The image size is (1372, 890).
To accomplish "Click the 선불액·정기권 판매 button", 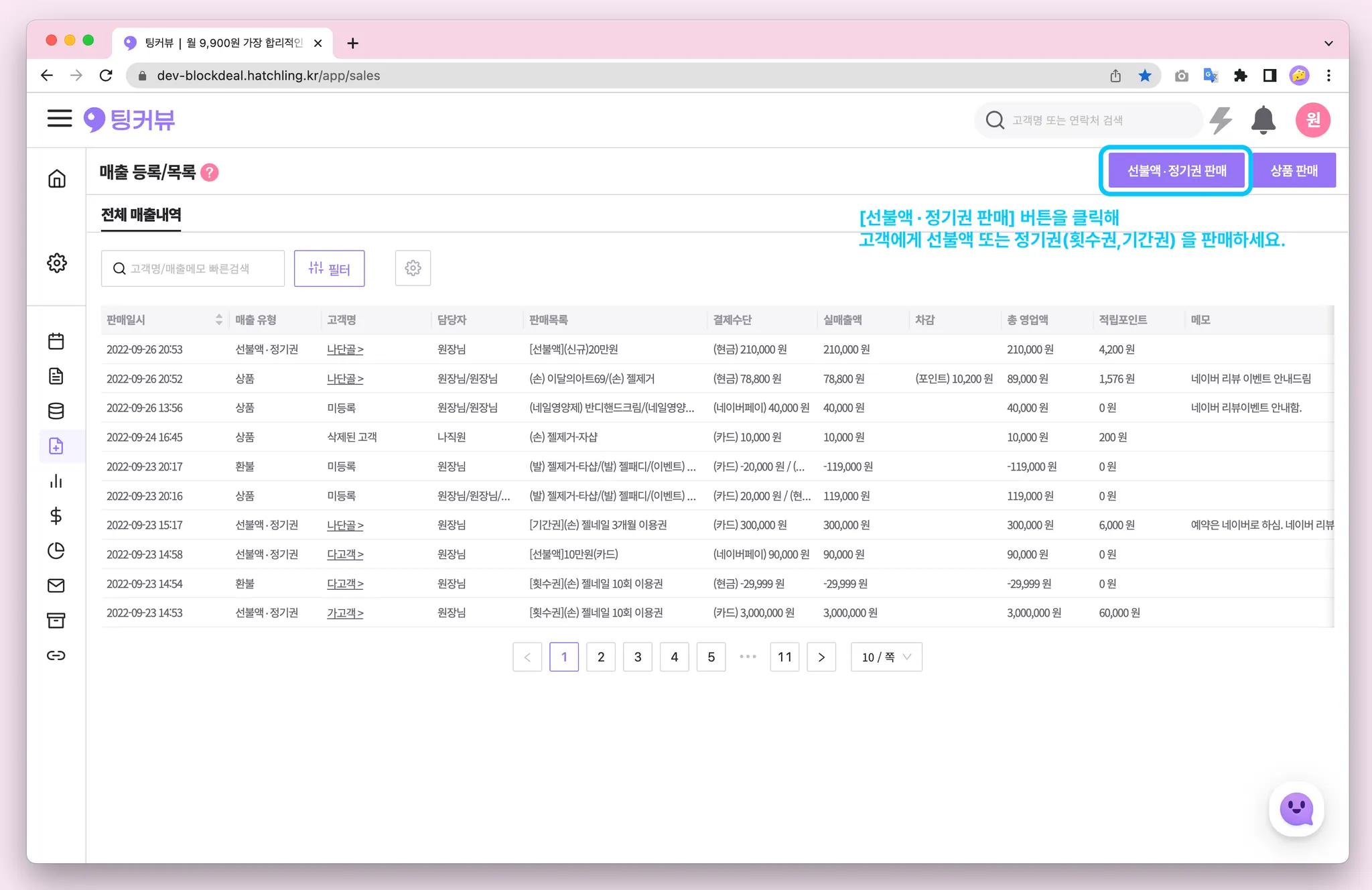I will coord(1176,171).
